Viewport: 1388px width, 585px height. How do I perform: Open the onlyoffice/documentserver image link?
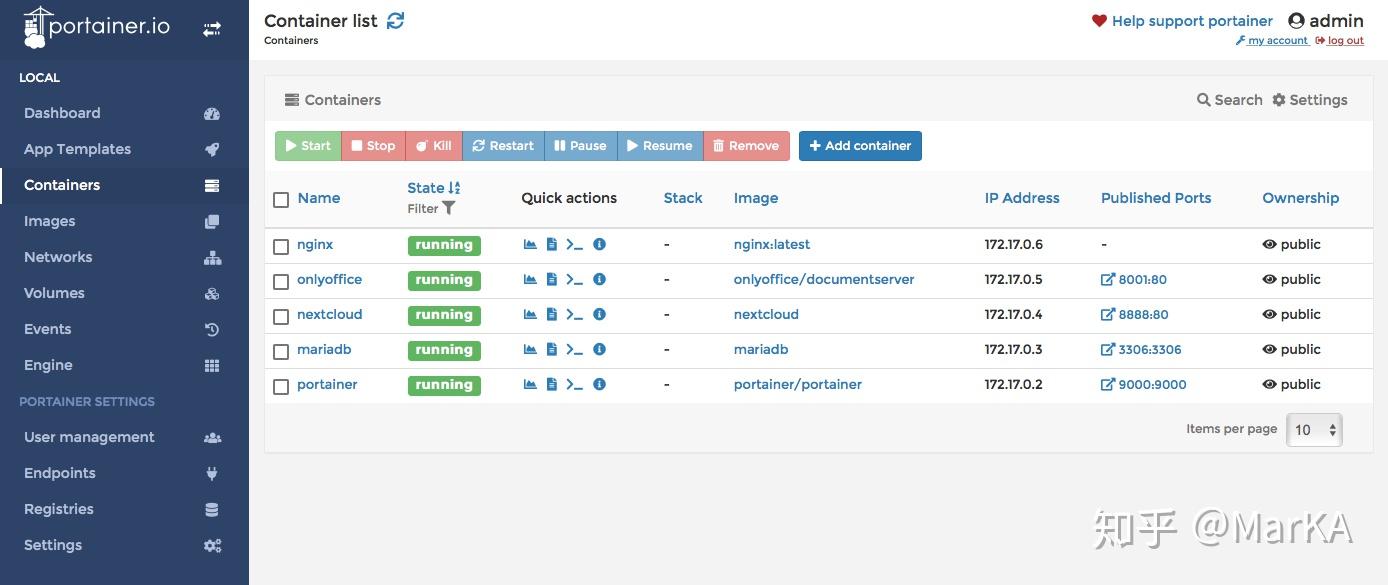824,280
